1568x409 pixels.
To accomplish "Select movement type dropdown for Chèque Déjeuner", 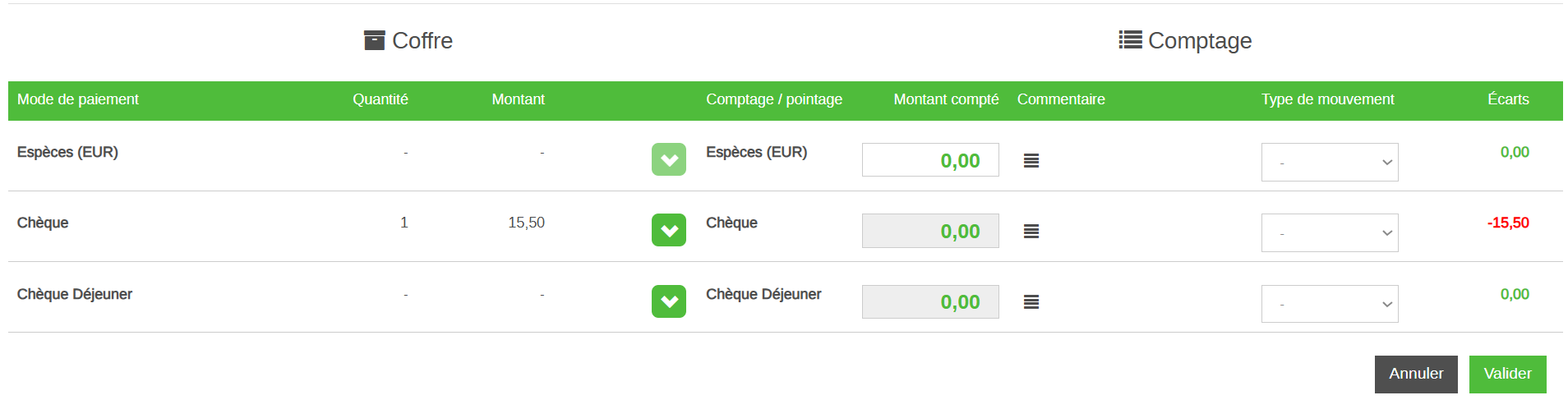I will 1329,304.
